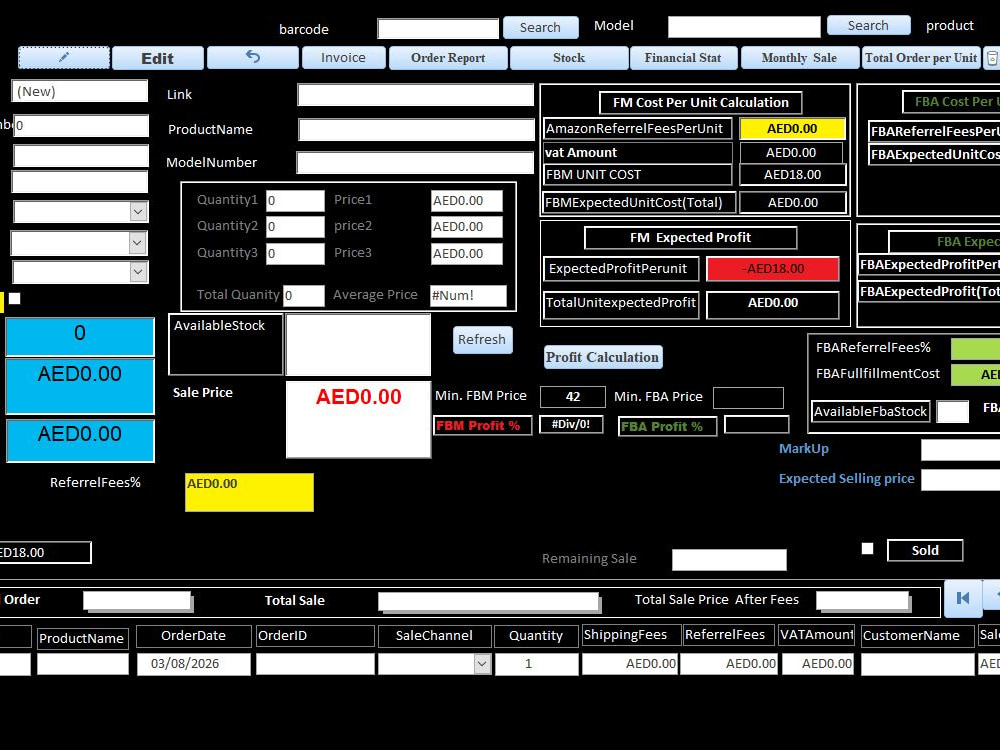The image size is (1000, 750).
Task: Click the Search button next to barcode field
Action: (540, 27)
